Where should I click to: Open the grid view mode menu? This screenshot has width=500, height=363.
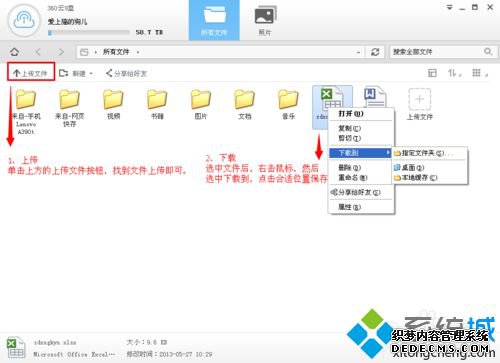coord(480,73)
